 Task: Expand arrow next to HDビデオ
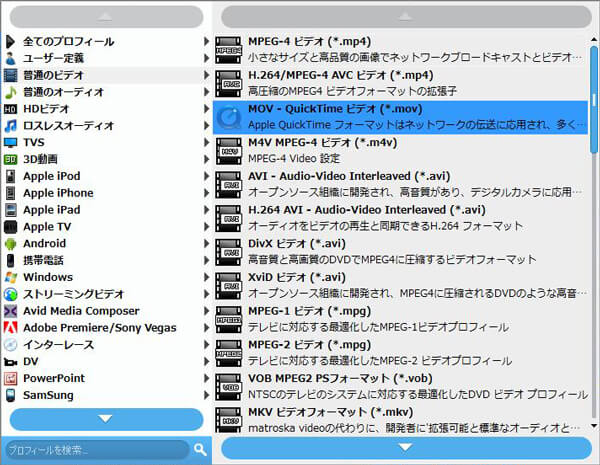206,109
